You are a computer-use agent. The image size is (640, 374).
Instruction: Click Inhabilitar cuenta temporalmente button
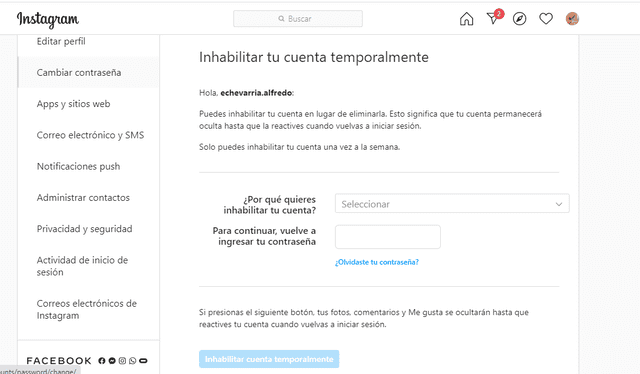(x=269, y=359)
